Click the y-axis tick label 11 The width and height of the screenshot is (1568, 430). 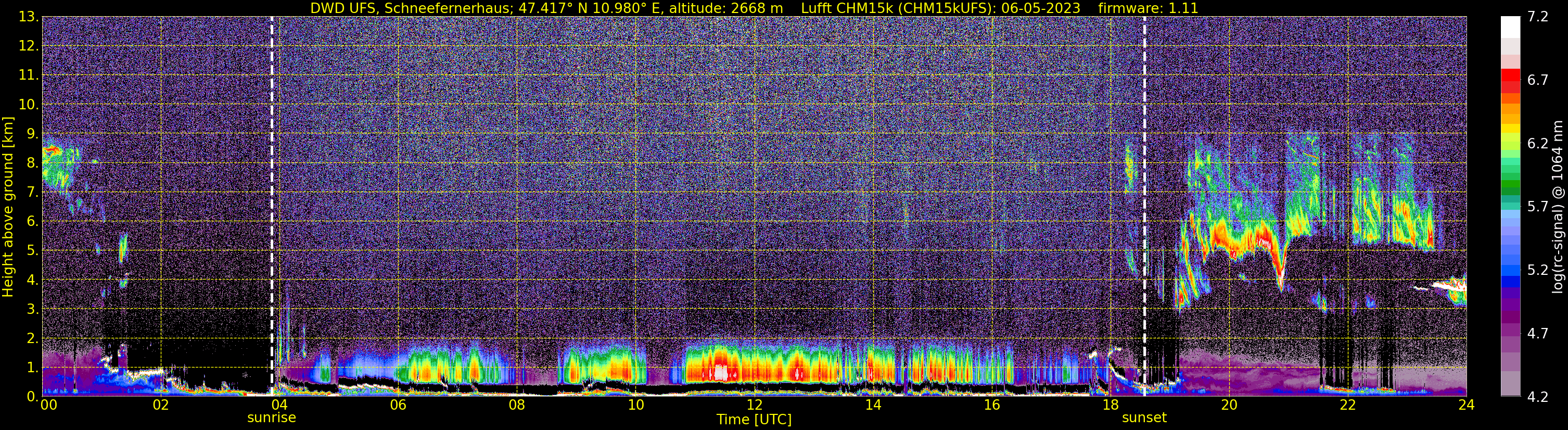point(28,75)
